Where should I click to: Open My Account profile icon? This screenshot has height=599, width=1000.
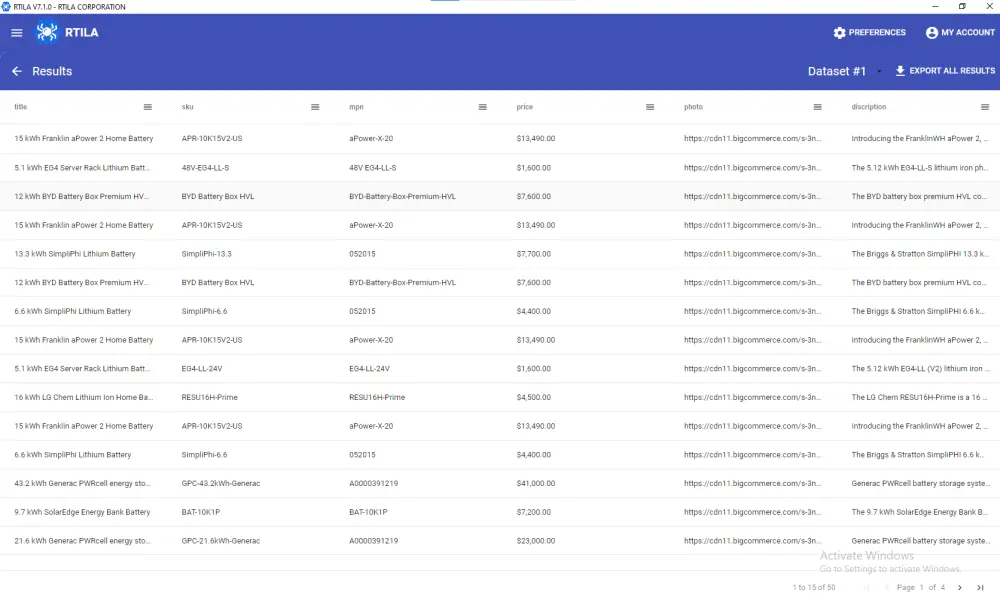960,33
